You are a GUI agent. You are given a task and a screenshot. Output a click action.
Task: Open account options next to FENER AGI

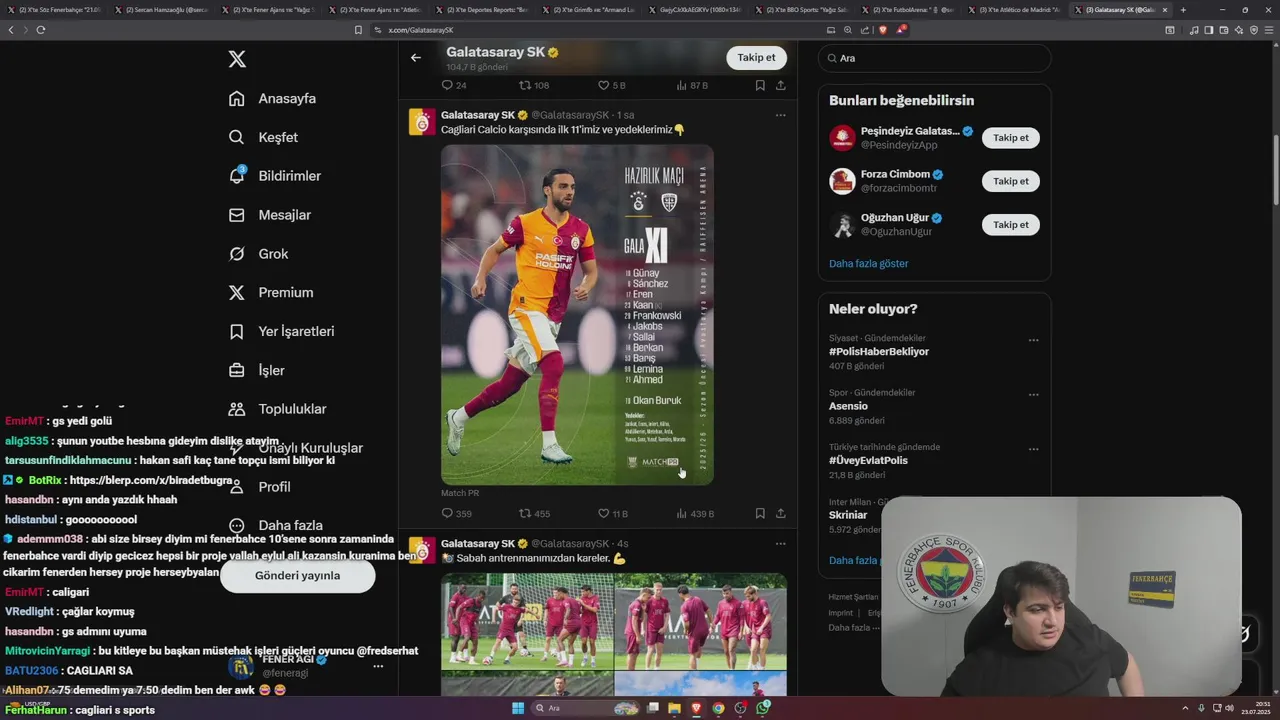[378, 666]
